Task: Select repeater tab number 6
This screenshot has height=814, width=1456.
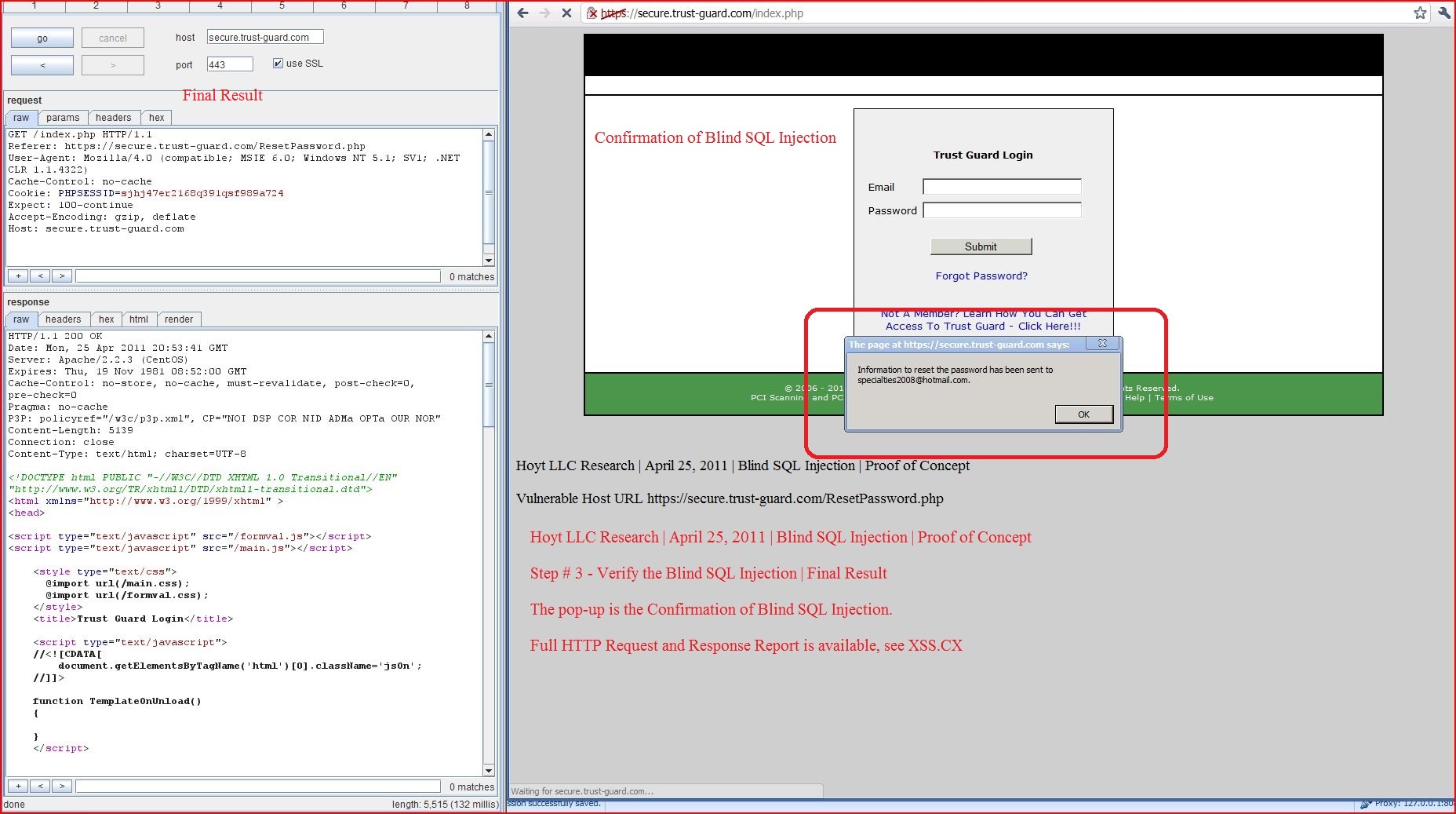Action: click(344, 5)
